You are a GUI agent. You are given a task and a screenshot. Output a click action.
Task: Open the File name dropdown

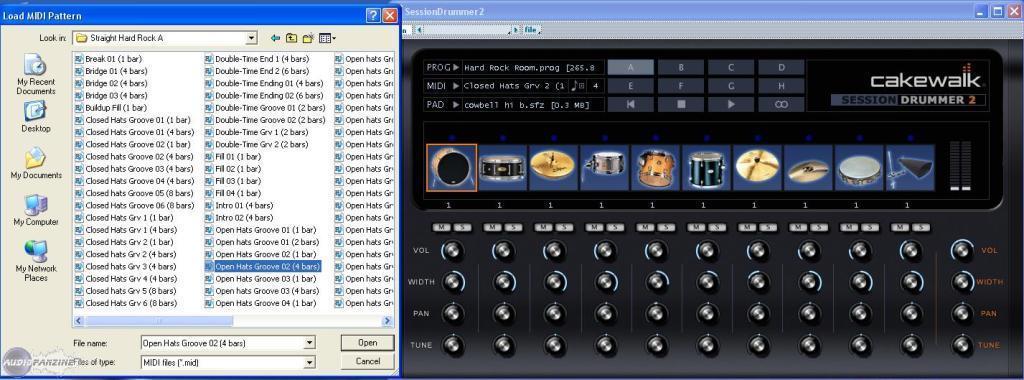click(x=310, y=343)
